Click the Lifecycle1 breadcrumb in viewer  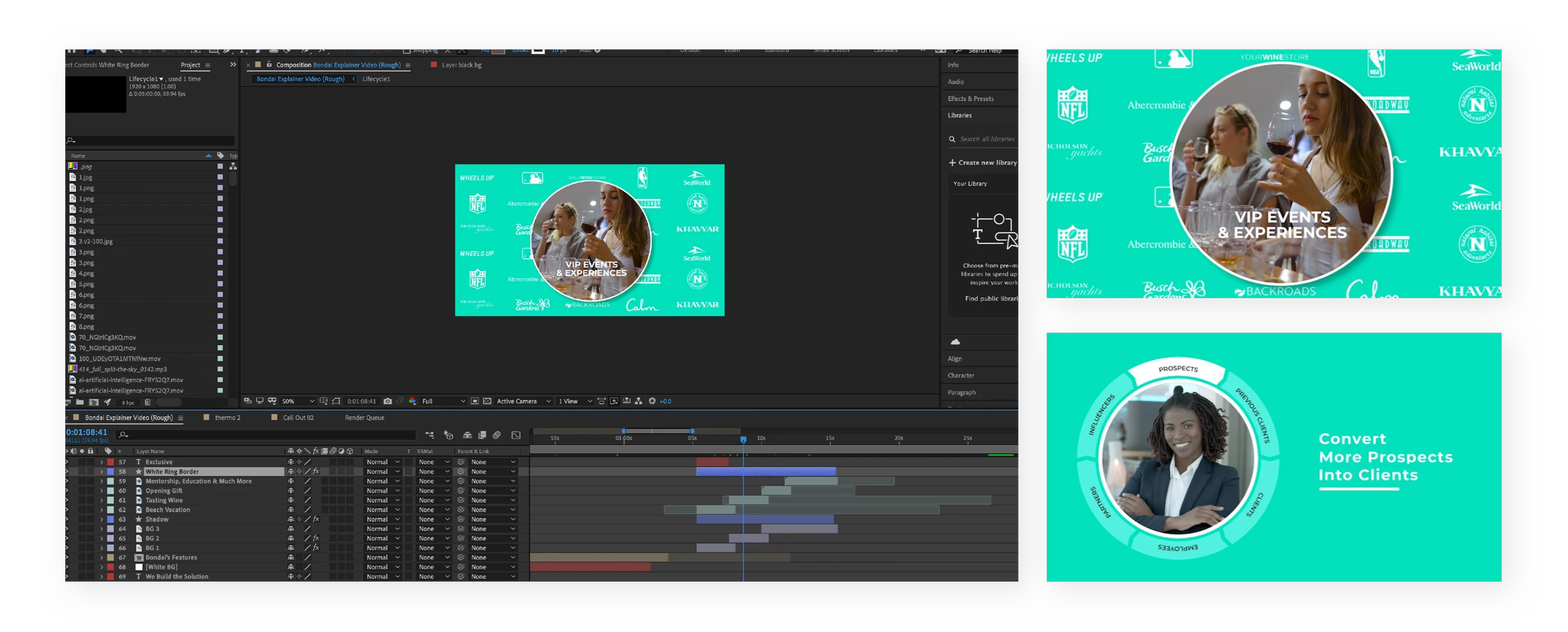[x=376, y=79]
